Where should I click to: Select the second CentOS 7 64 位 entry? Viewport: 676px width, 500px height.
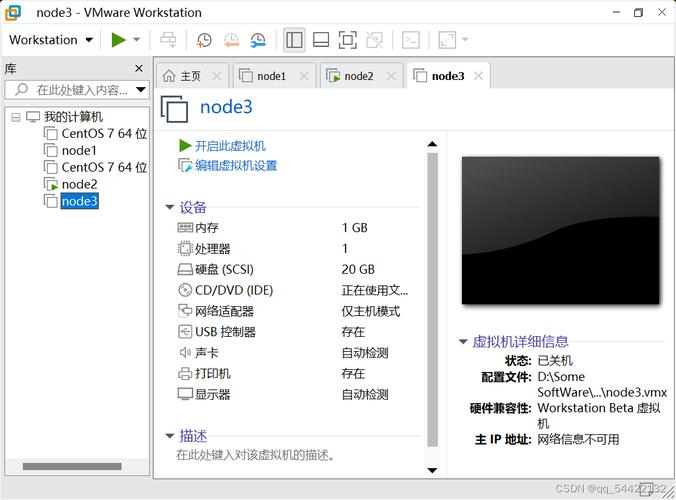(104, 167)
